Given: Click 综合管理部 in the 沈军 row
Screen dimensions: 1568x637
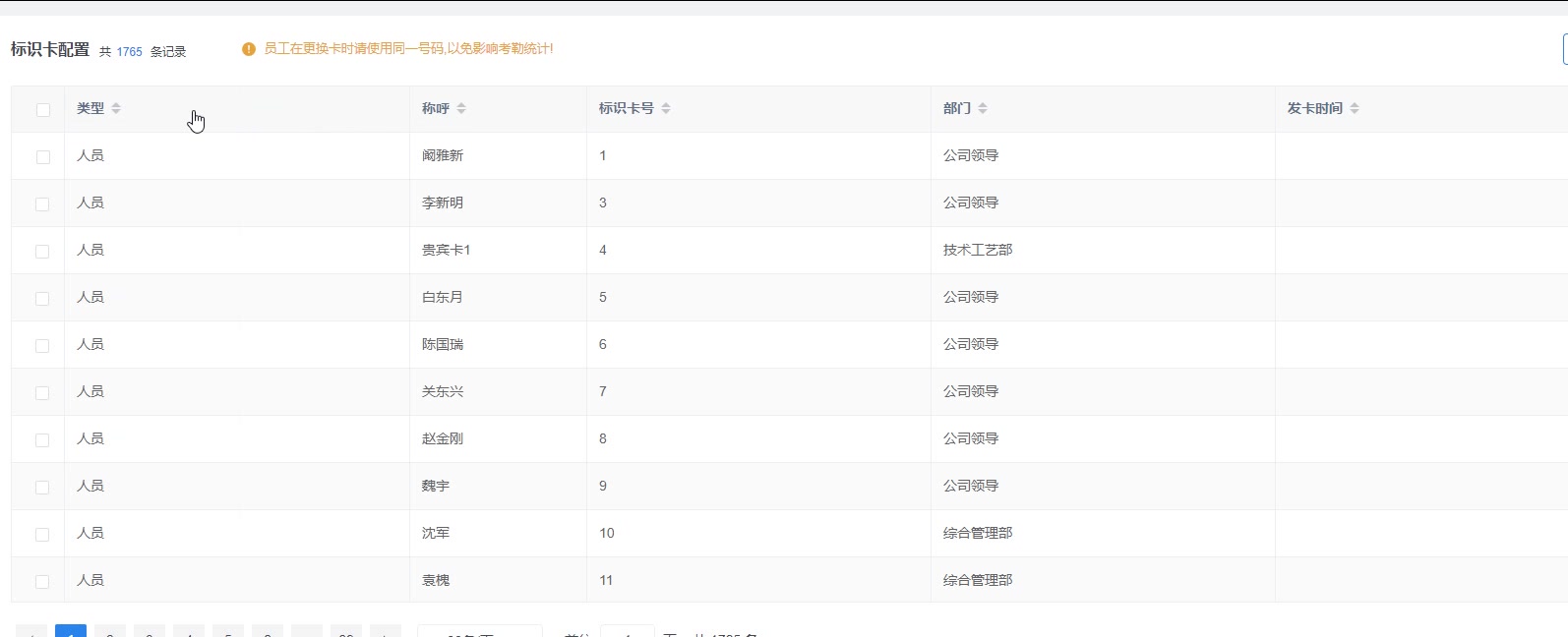Looking at the screenshot, I should (978, 533).
